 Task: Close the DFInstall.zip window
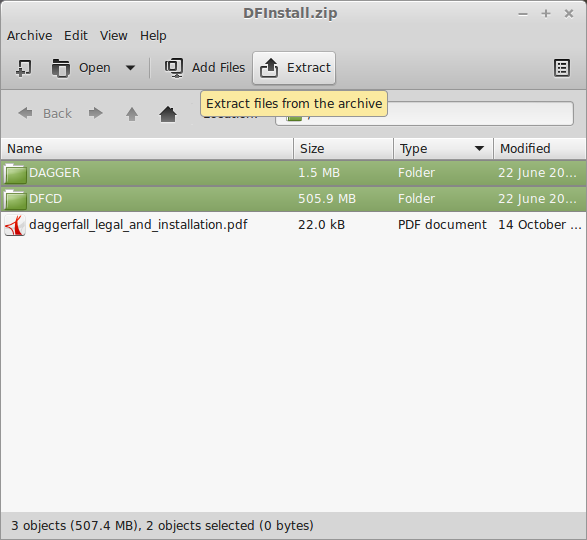pos(569,14)
